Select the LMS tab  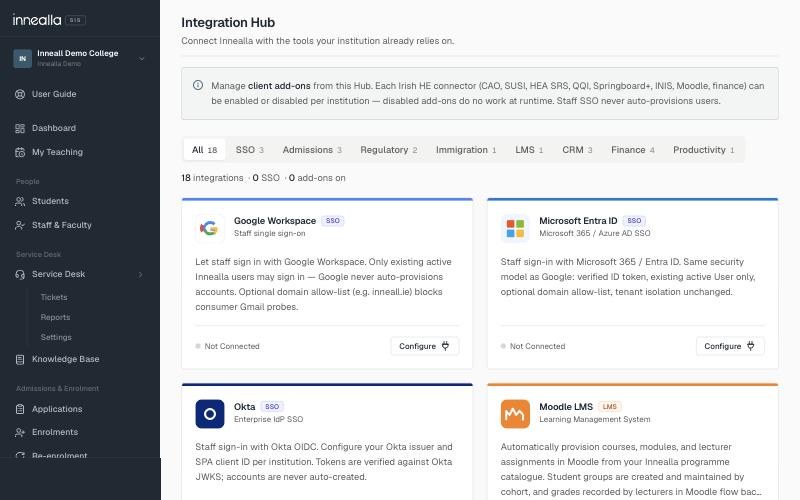(x=529, y=150)
